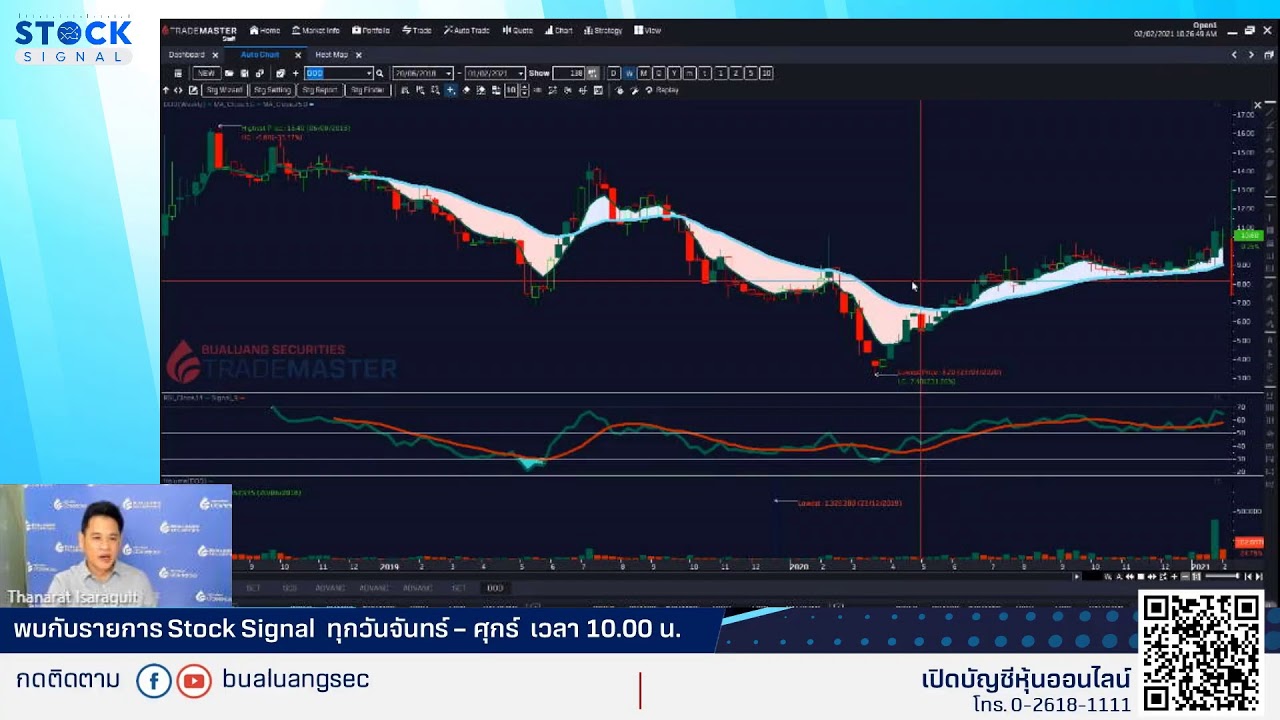Click the checklist icon before plus sign
The height and width of the screenshot is (720, 1280).
280,73
